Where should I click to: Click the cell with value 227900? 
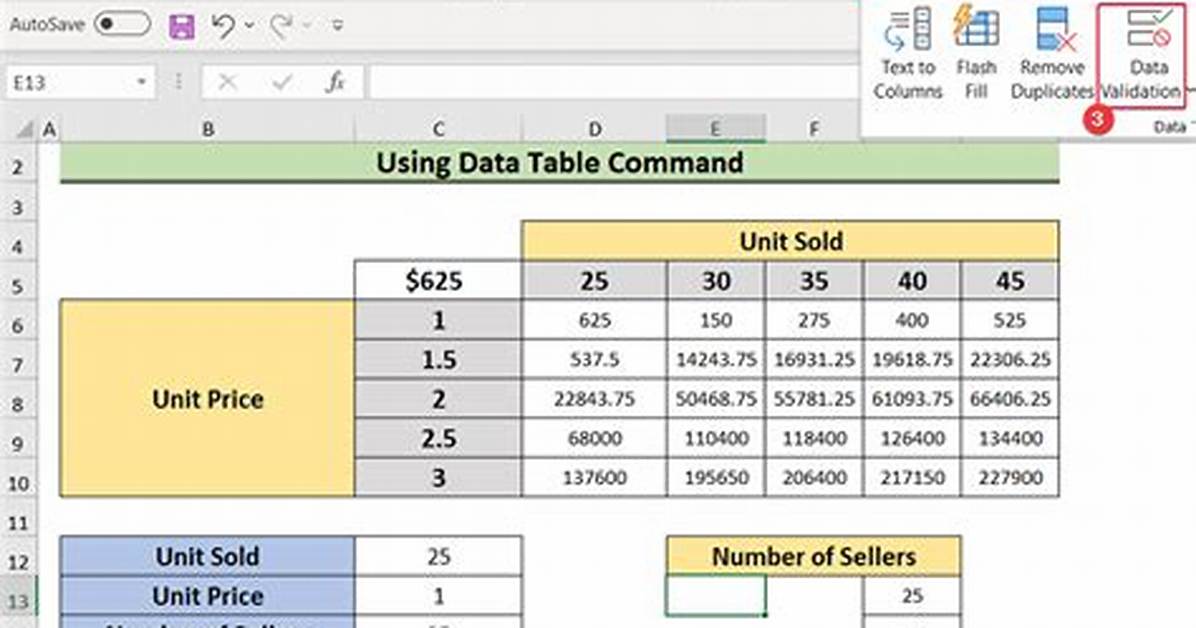(x=1010, y=478)
